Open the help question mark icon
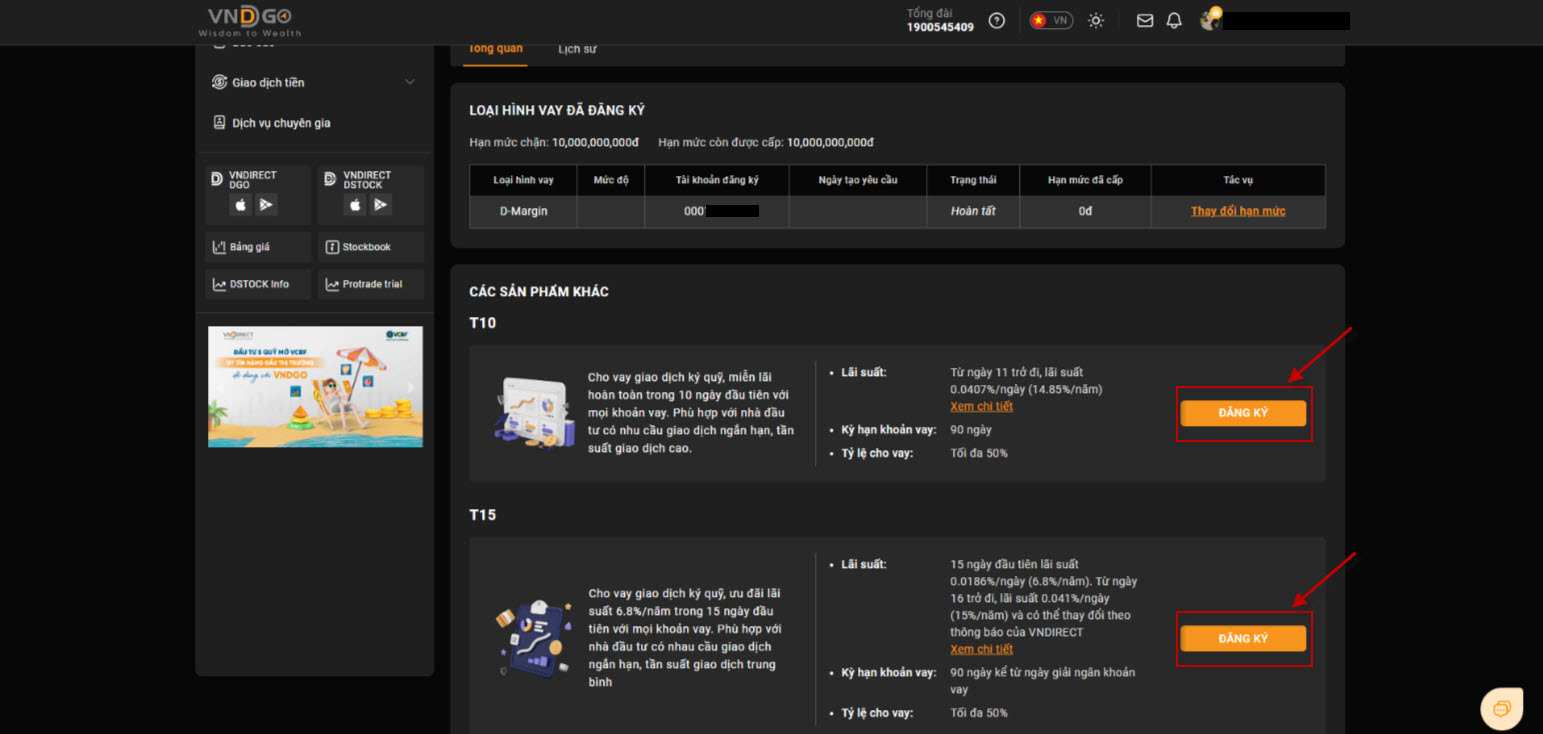This screenshot has width=1543, height=734. (x=996, y=20)
